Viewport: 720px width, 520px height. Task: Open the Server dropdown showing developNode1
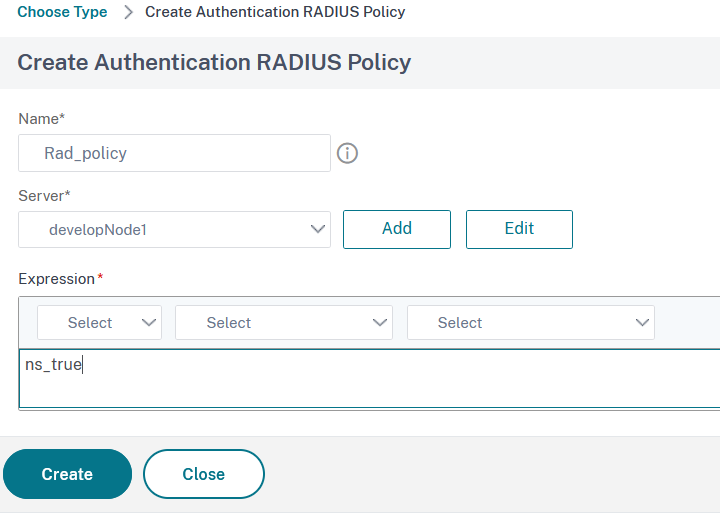tap(174, 229)
